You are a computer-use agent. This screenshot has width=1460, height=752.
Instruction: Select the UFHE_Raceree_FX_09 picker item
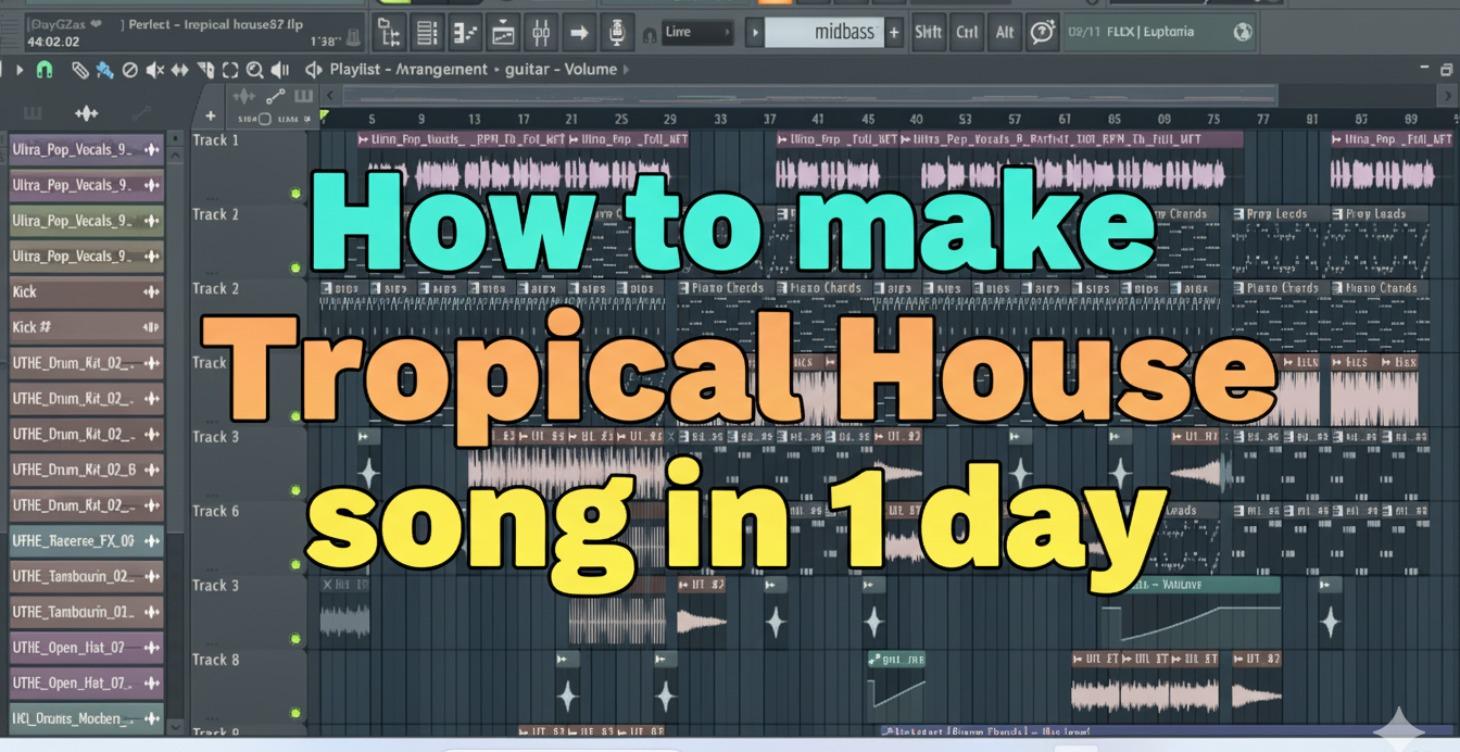point(86,540)
